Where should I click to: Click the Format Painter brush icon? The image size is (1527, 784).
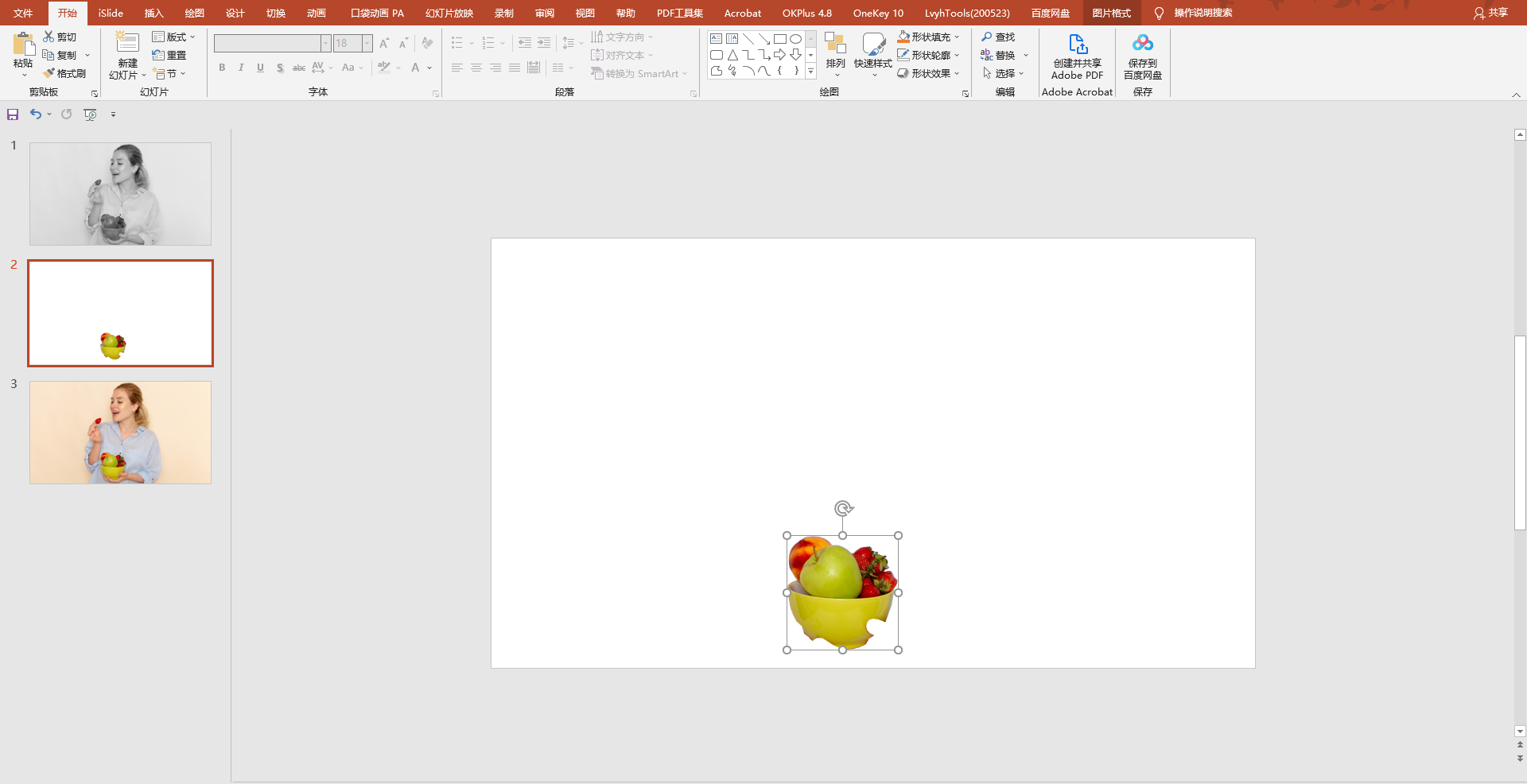coord(49,73)
